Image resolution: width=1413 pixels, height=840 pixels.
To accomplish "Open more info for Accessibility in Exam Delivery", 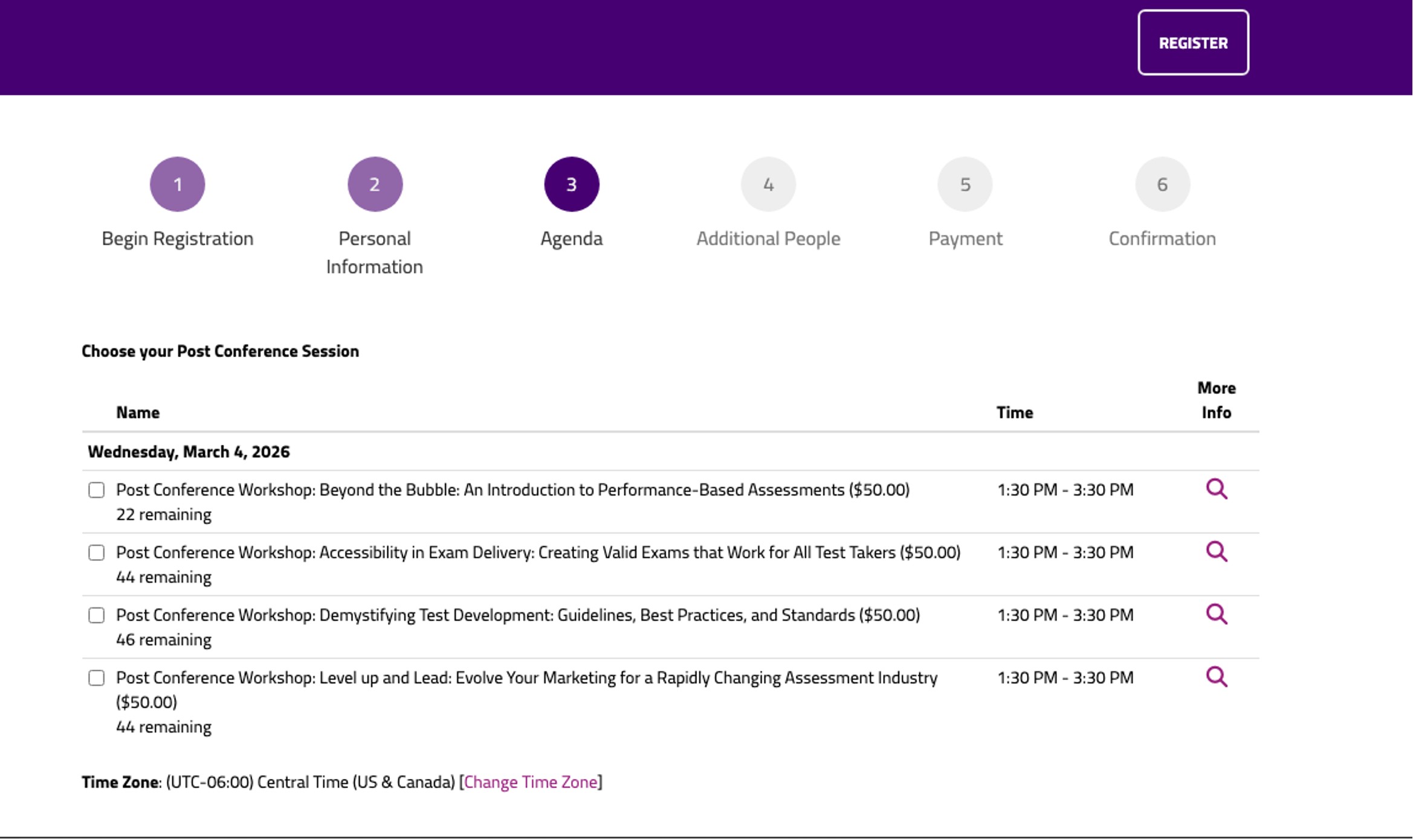I will click(1216, 552).
